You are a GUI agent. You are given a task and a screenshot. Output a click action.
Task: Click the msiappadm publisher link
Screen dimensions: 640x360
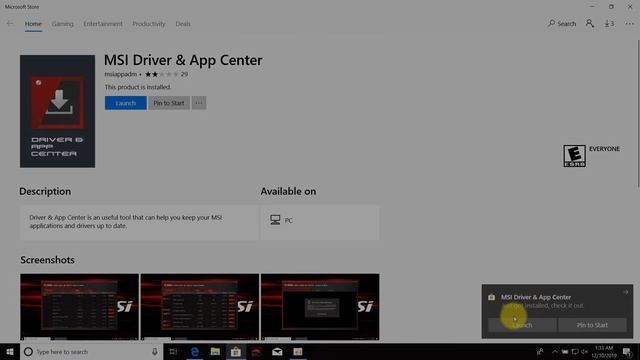point(120,74)
